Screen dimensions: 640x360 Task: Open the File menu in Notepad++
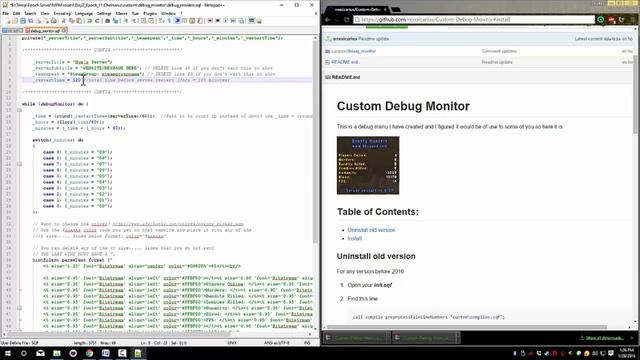coord(5,13)
